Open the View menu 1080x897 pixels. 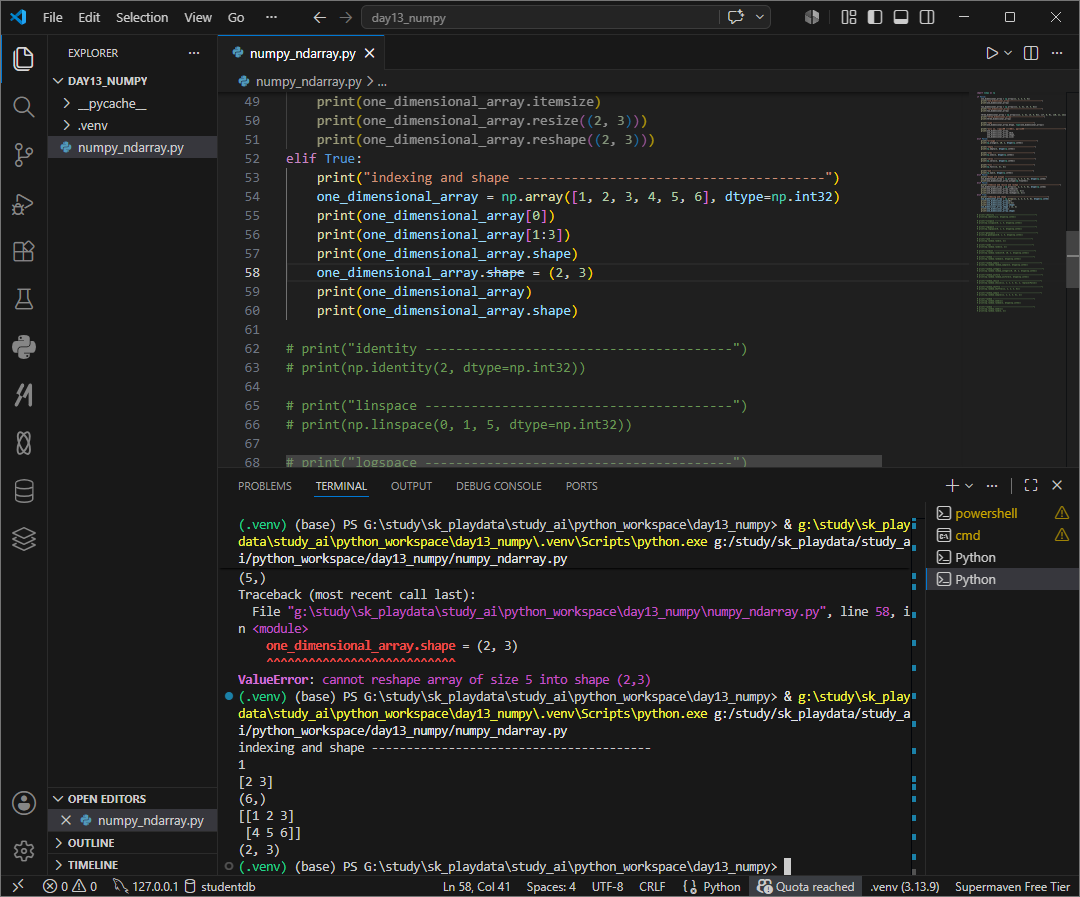point(198,17)
